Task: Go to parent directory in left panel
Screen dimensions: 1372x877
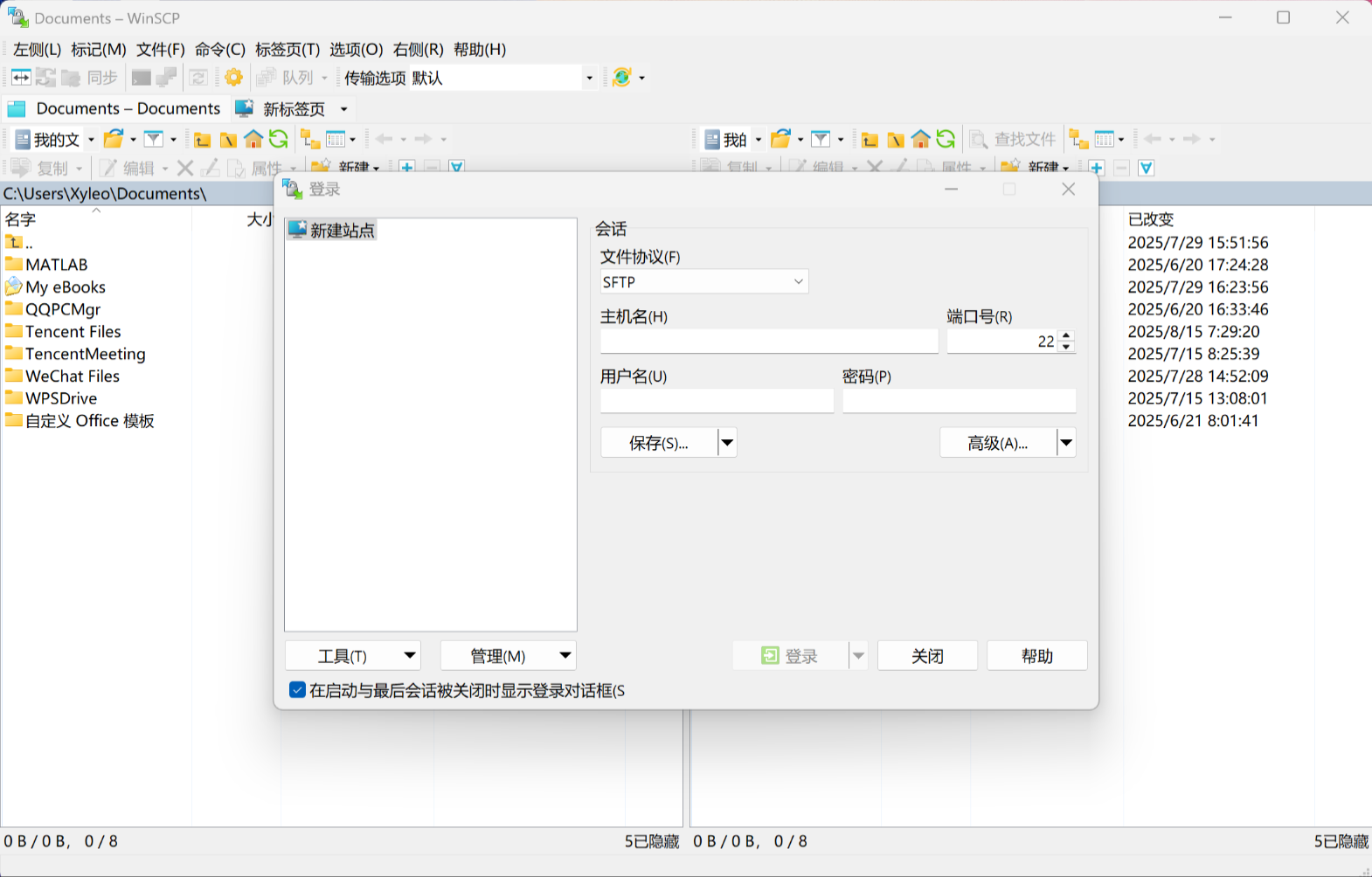Action: 203,140
